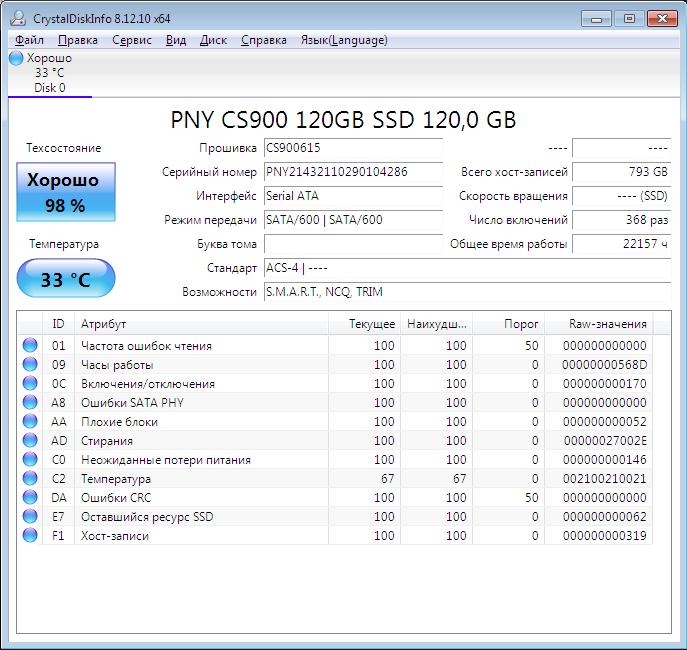Open the Диск menu

[x=213, y=40]
